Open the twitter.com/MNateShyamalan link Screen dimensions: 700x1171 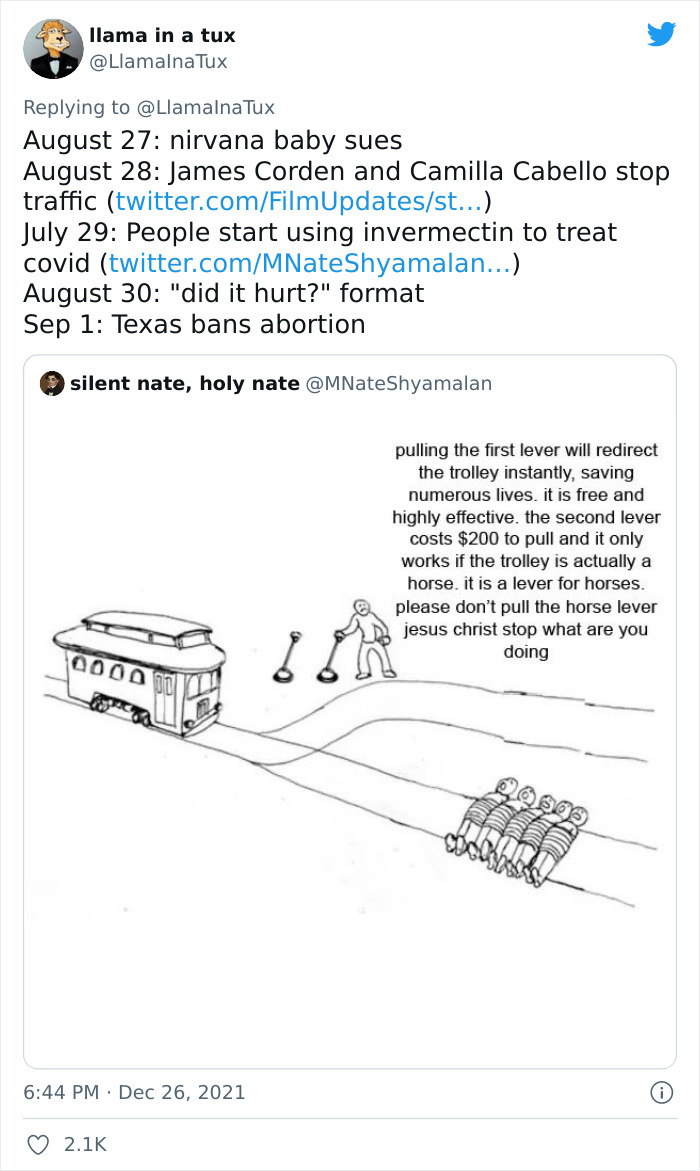coord(310,263)
